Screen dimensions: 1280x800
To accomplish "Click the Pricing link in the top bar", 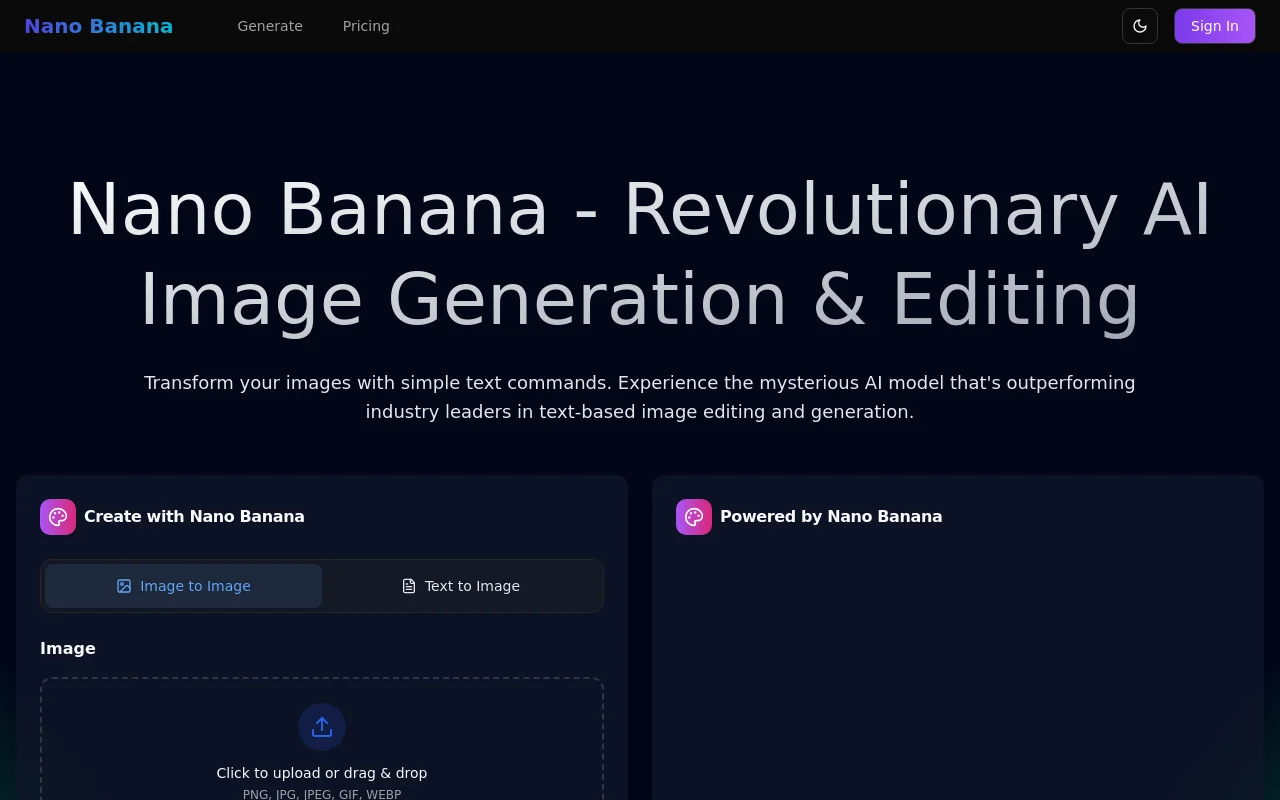I will click(x=366, y=26).
